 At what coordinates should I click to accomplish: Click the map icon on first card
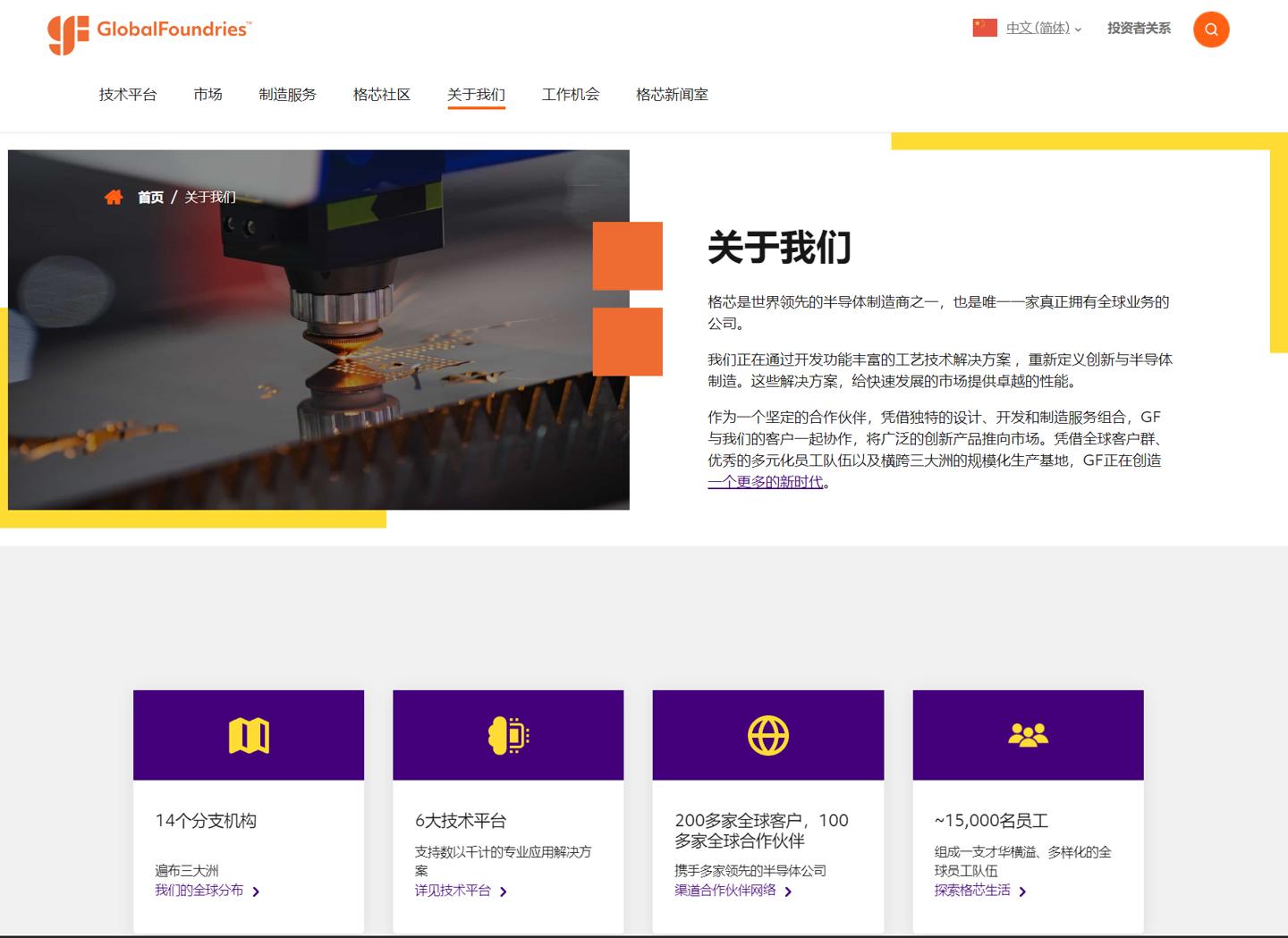pyautogui.click(x=249, y=735)
